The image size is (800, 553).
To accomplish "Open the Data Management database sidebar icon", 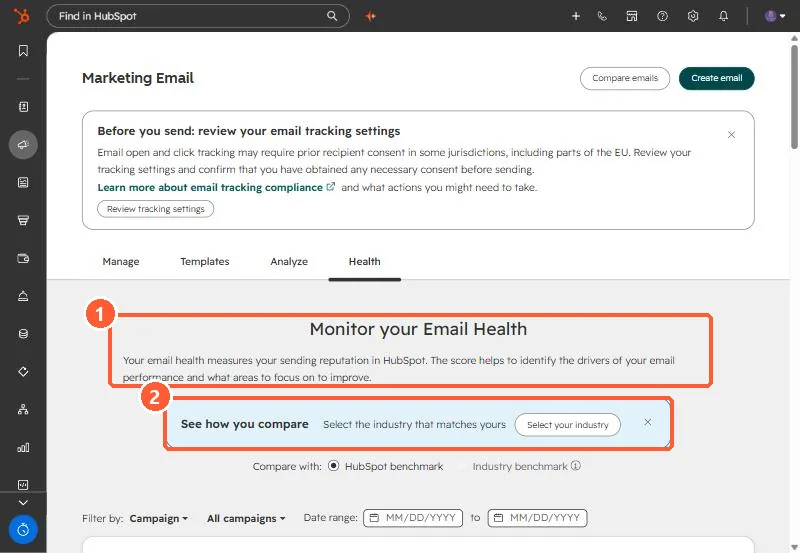I will point(23,334).
